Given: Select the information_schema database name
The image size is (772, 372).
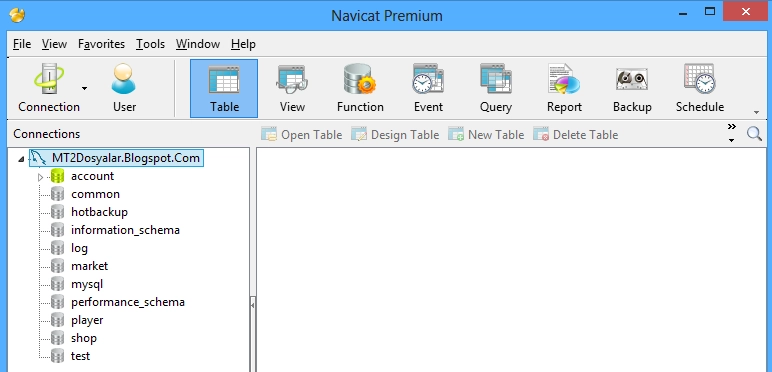Looking at the screenshot, I should tap(125, 230).
